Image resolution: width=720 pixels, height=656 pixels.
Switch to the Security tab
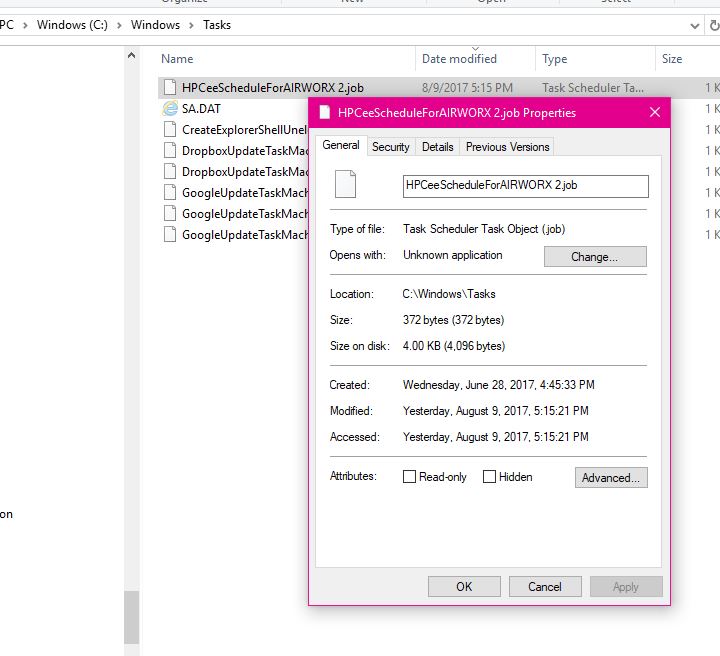[x=391, y=147]
